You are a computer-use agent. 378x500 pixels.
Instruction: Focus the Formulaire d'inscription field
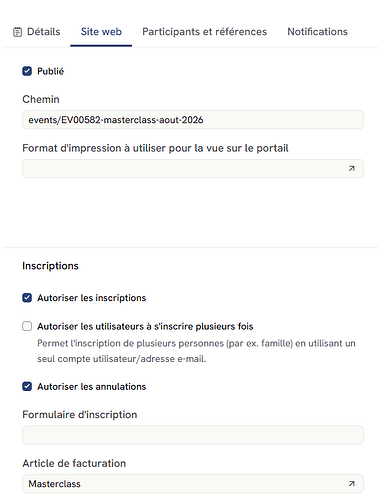193,435
